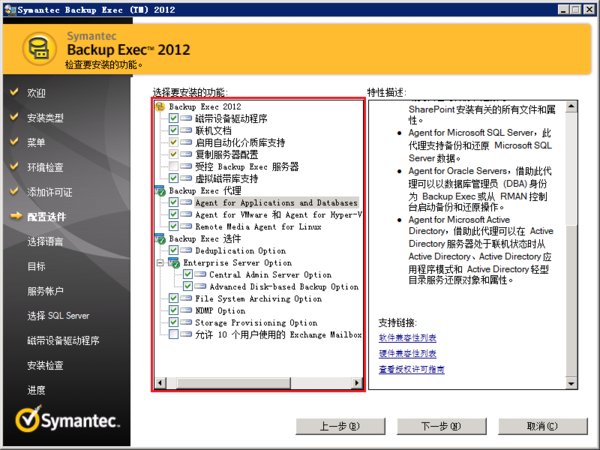
Task: Select the Backup Exec 2012 tree root label
Action: pyautogui.click(x=205, y=106)
